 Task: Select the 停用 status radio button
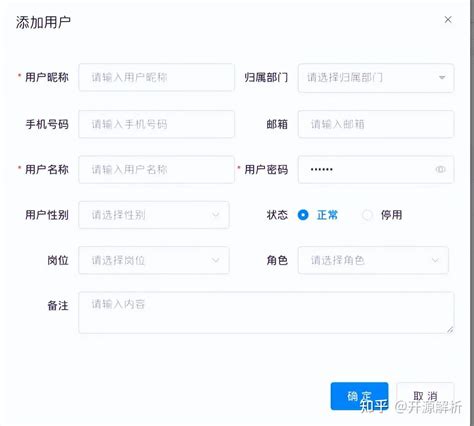[x=367, y=215]
